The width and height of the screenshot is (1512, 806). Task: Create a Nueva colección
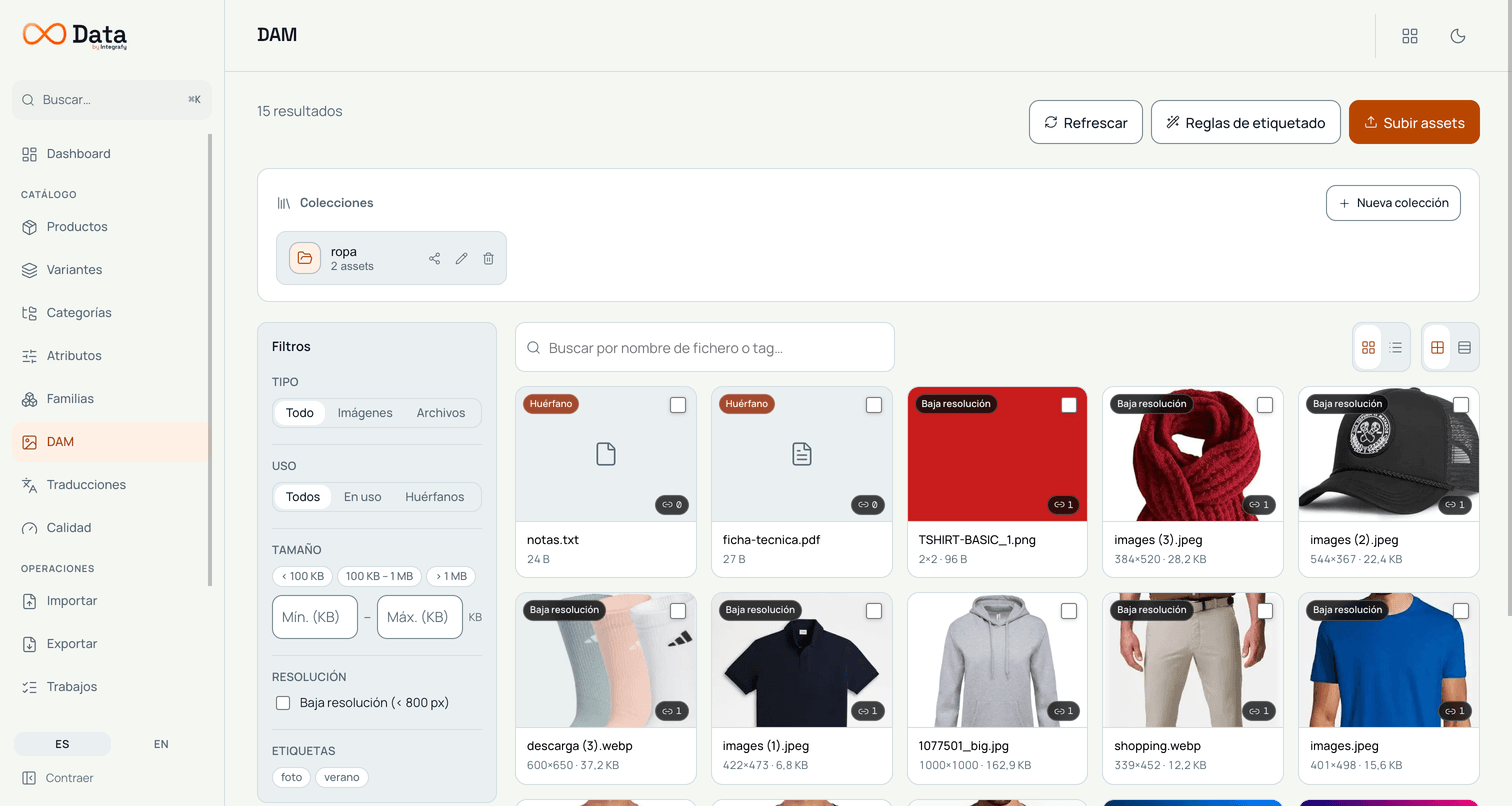pyautogui.click(x=1393, y=203)
